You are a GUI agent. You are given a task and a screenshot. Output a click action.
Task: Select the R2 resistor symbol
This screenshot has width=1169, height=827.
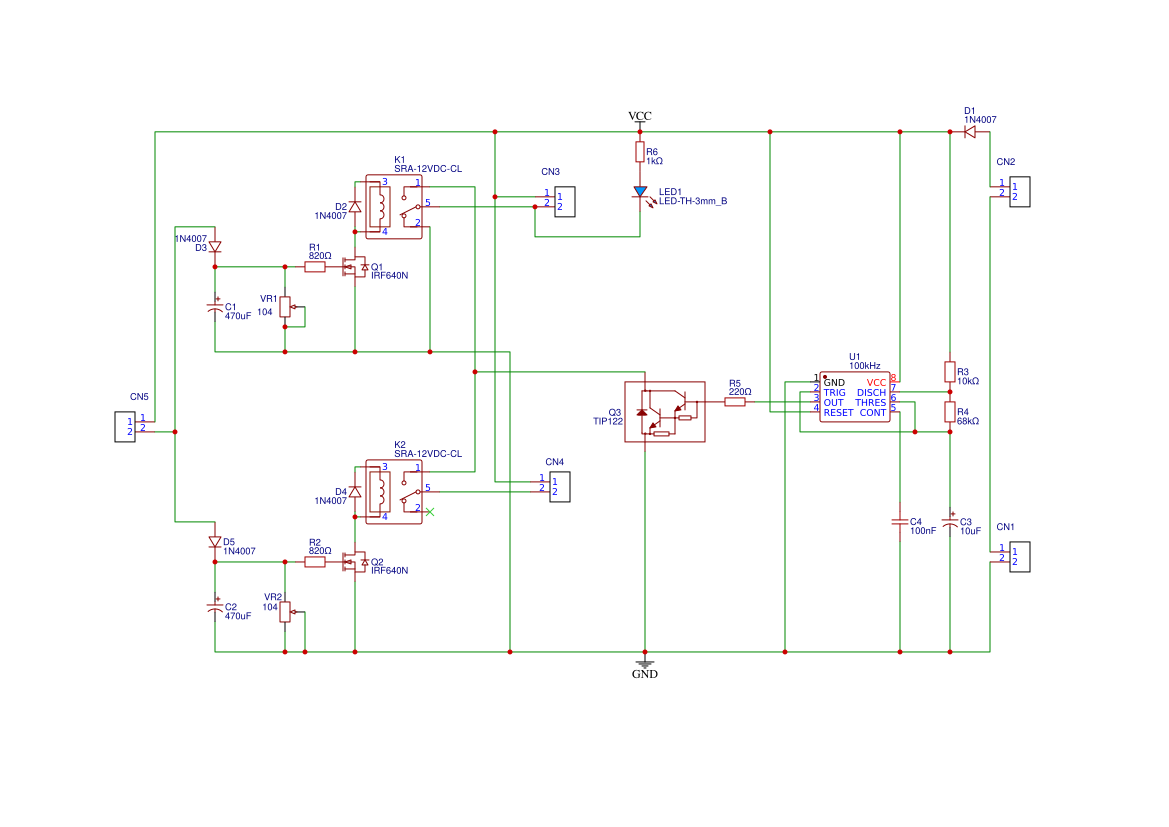pyautogui.click(x=315, y=562)
